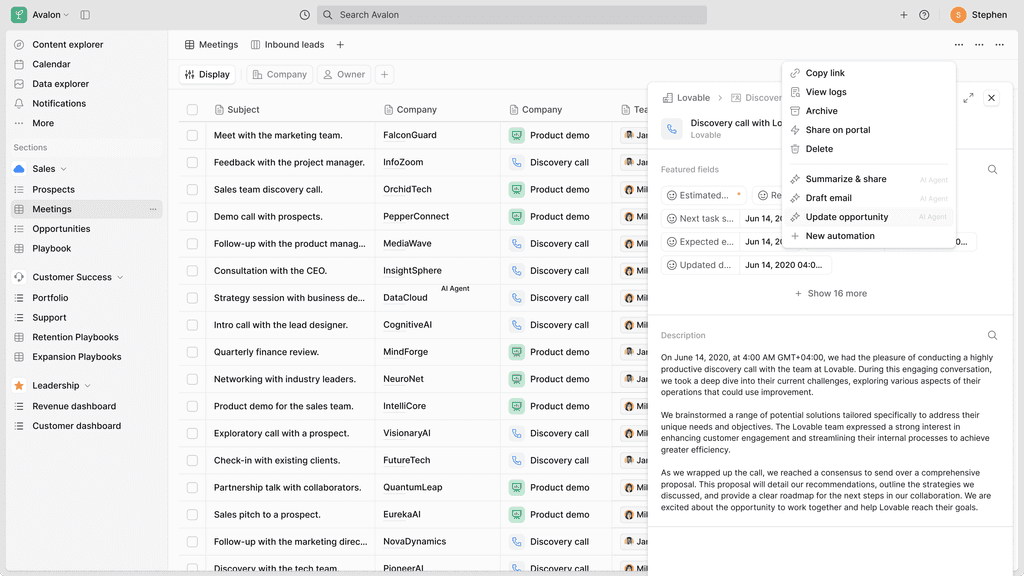Click the history clock icon beside the search bar

(x=304, y=14)
